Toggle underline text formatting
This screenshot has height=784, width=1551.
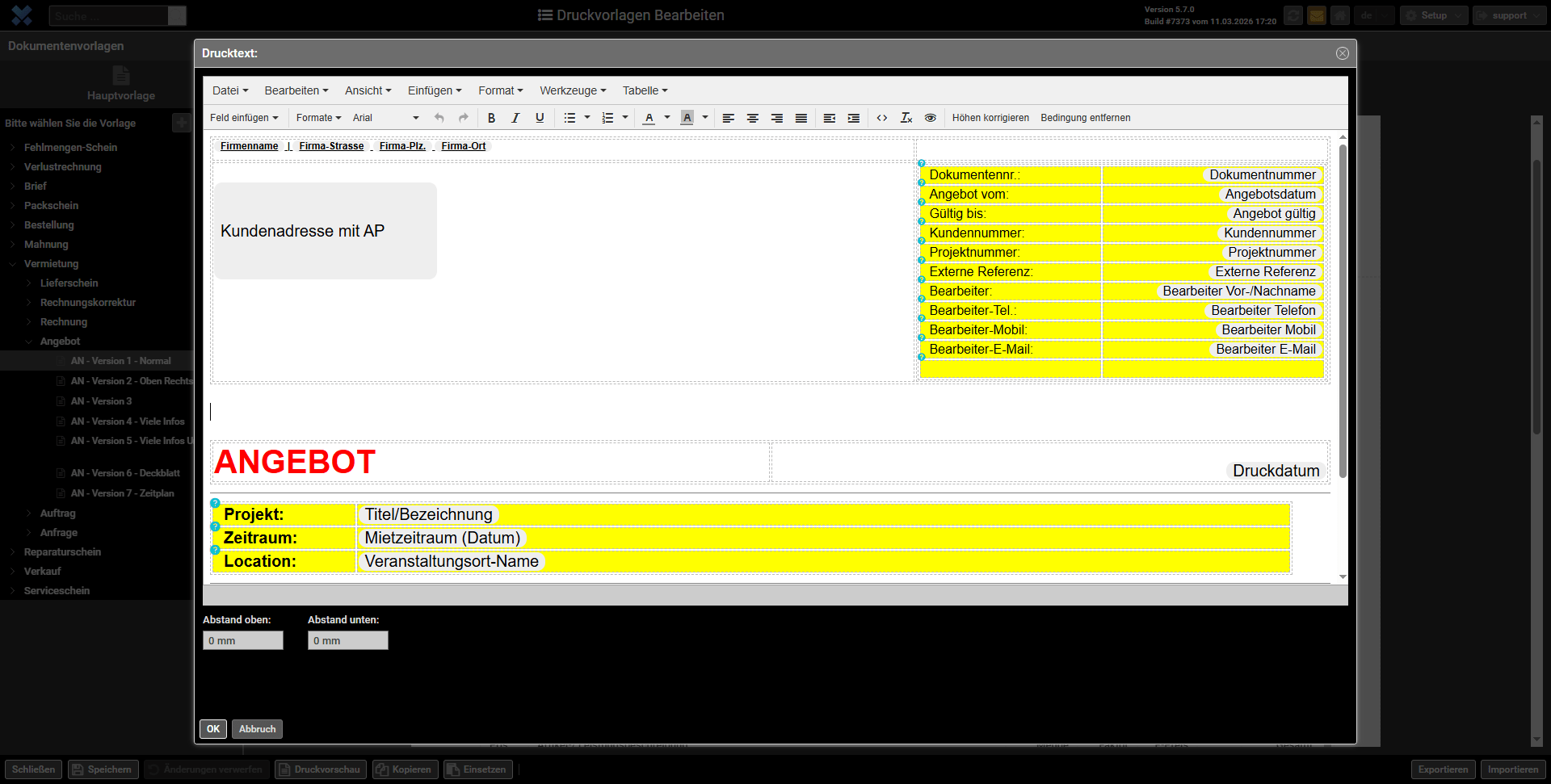540,118
